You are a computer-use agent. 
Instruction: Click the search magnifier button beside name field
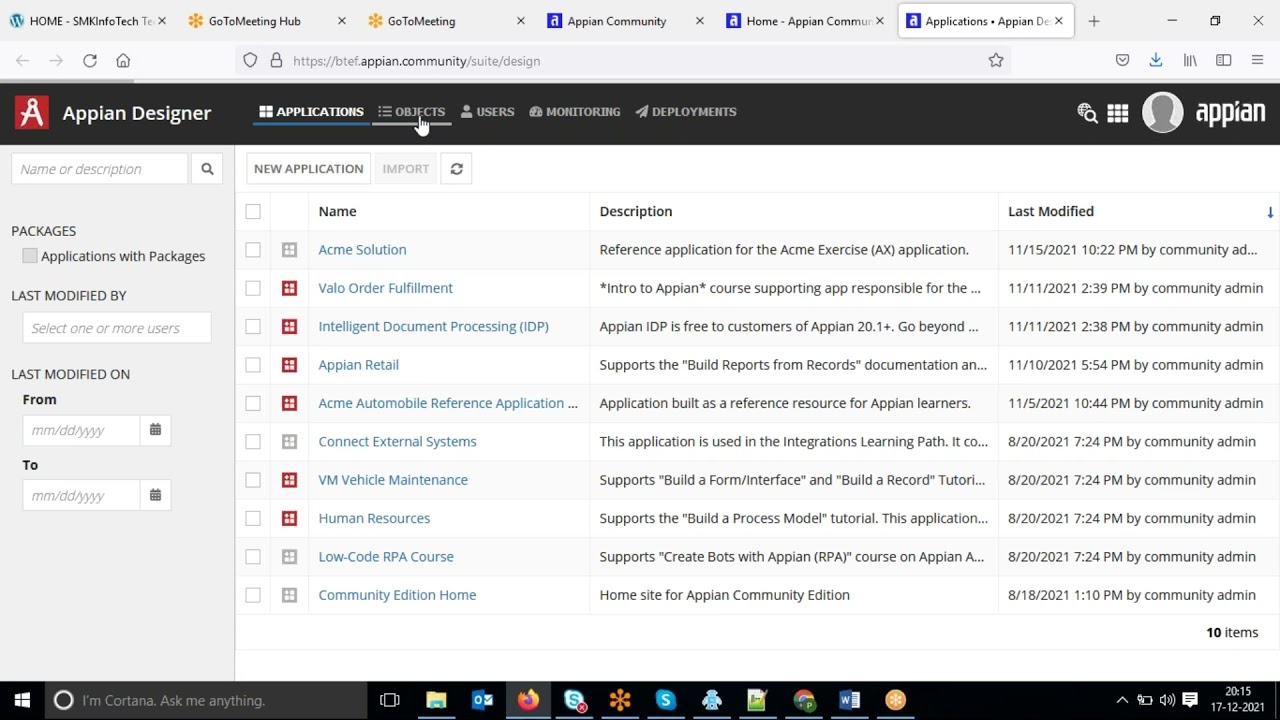pyautogui.click(x=207, y=169)
